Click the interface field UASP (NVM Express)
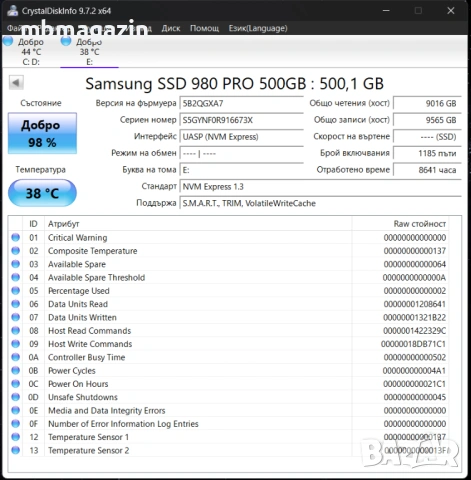 pyautogui.click(x=241, y=137)
